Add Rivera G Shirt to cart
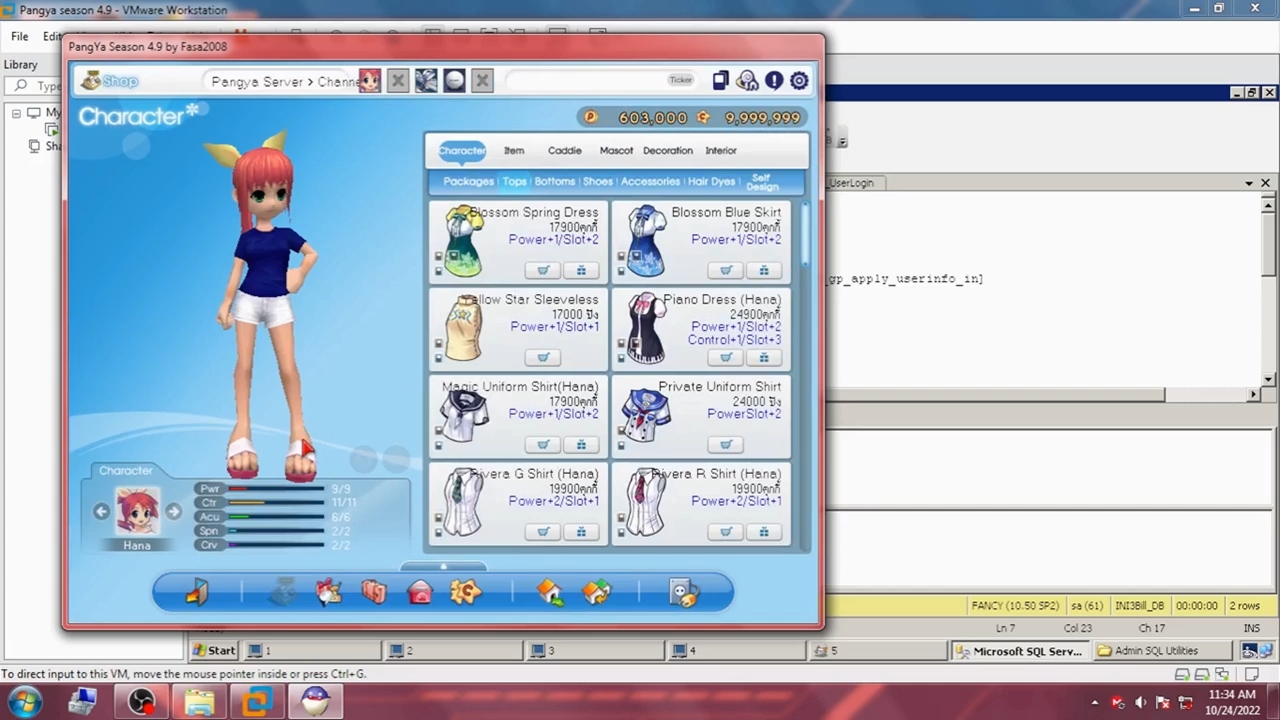Screen dimensions: 1280x720 [x=543, y=531]
